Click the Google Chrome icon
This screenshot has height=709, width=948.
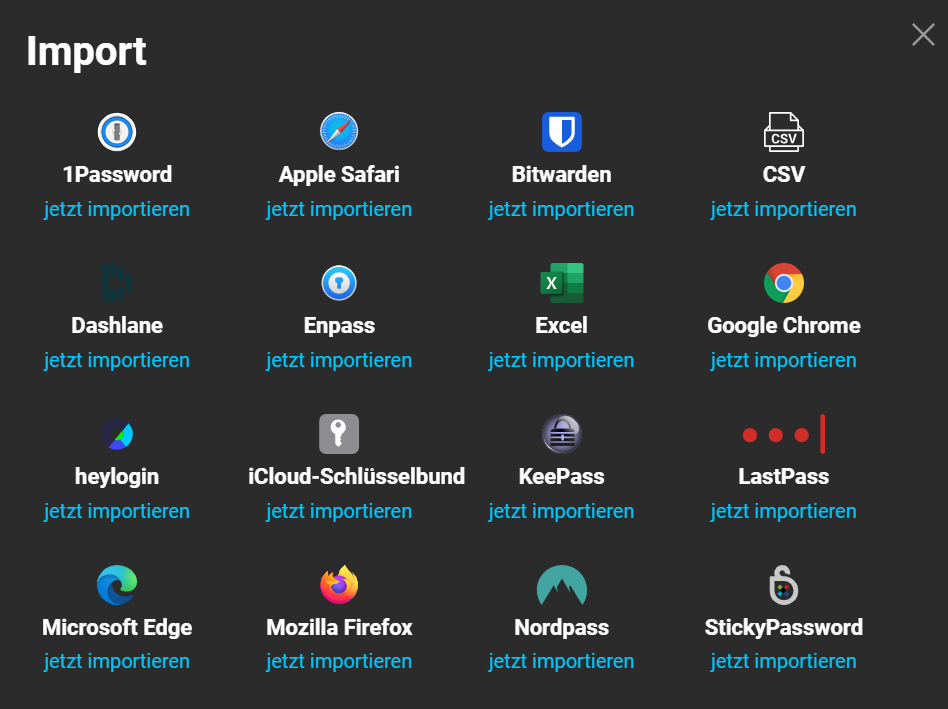click(x=783, y=283)
